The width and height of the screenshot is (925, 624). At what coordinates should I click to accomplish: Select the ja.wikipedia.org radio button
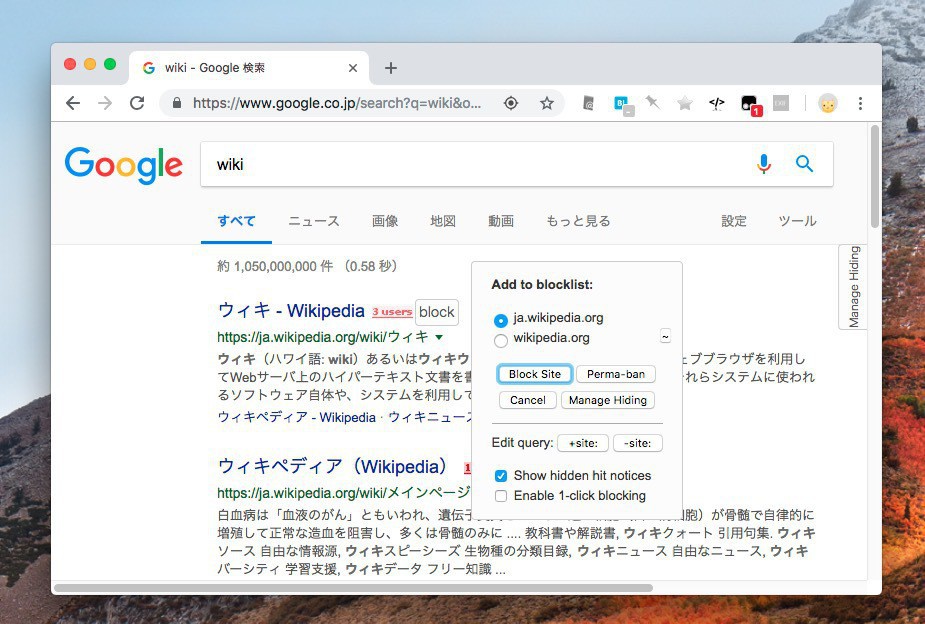tap(500, 320)
